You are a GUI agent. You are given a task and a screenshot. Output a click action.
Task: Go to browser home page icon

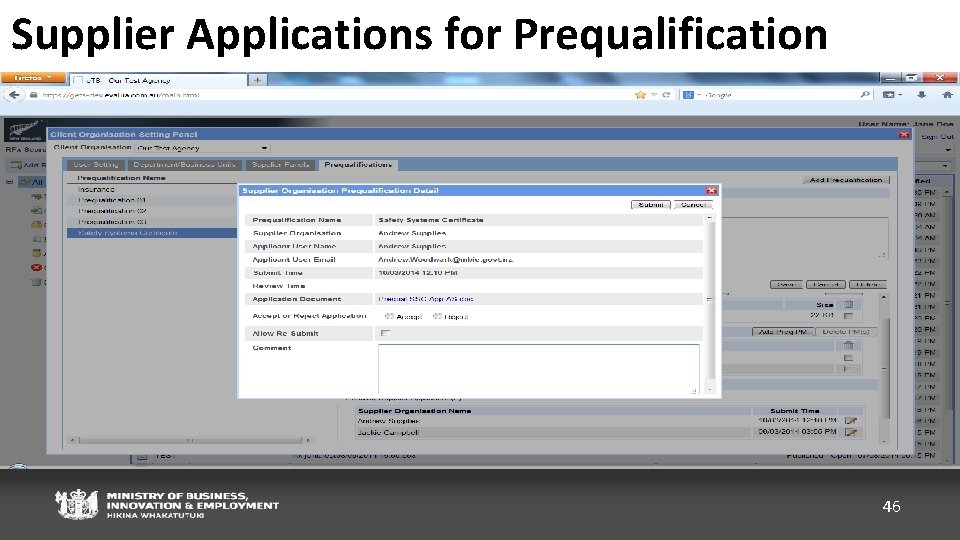(947, 94)
